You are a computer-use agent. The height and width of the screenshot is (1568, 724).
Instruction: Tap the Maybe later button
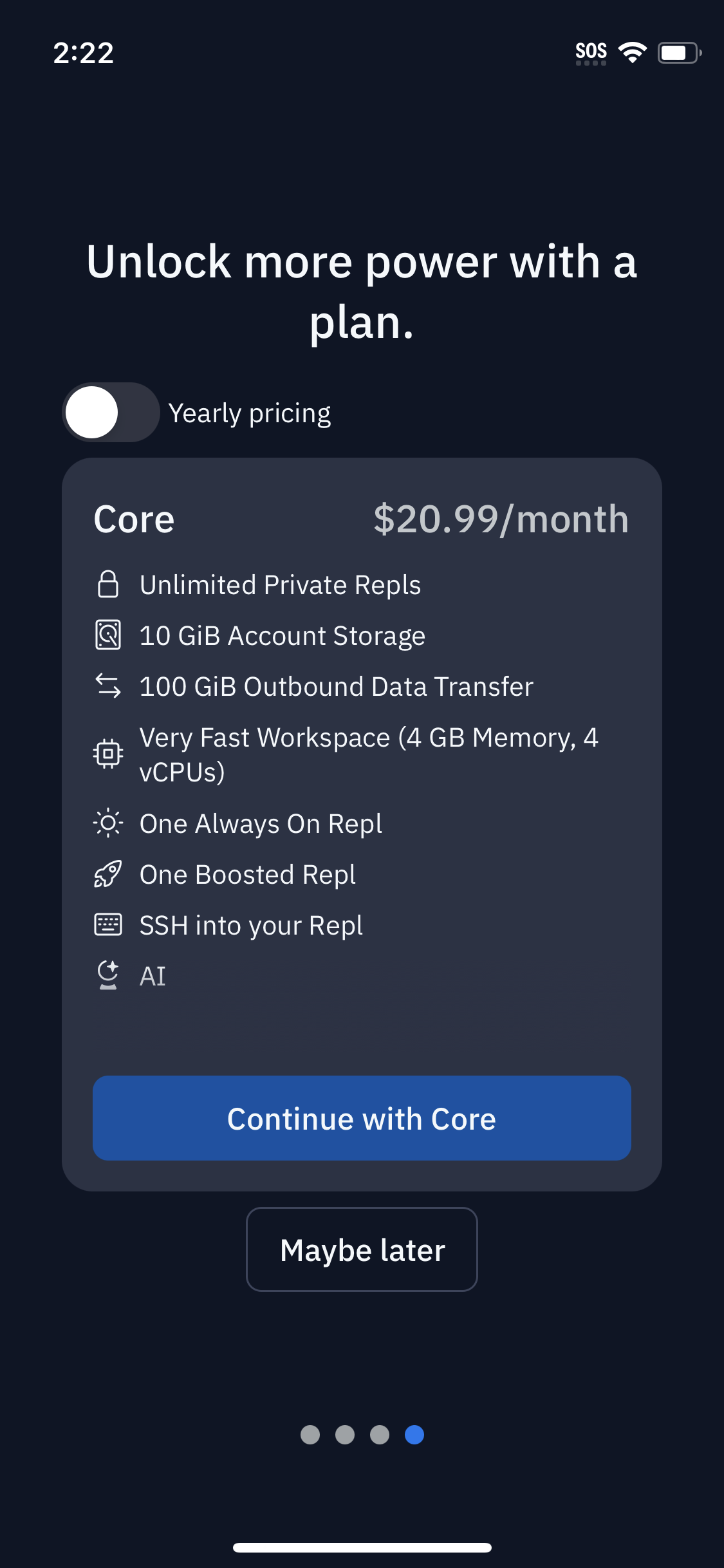(x=362, y=1249)
